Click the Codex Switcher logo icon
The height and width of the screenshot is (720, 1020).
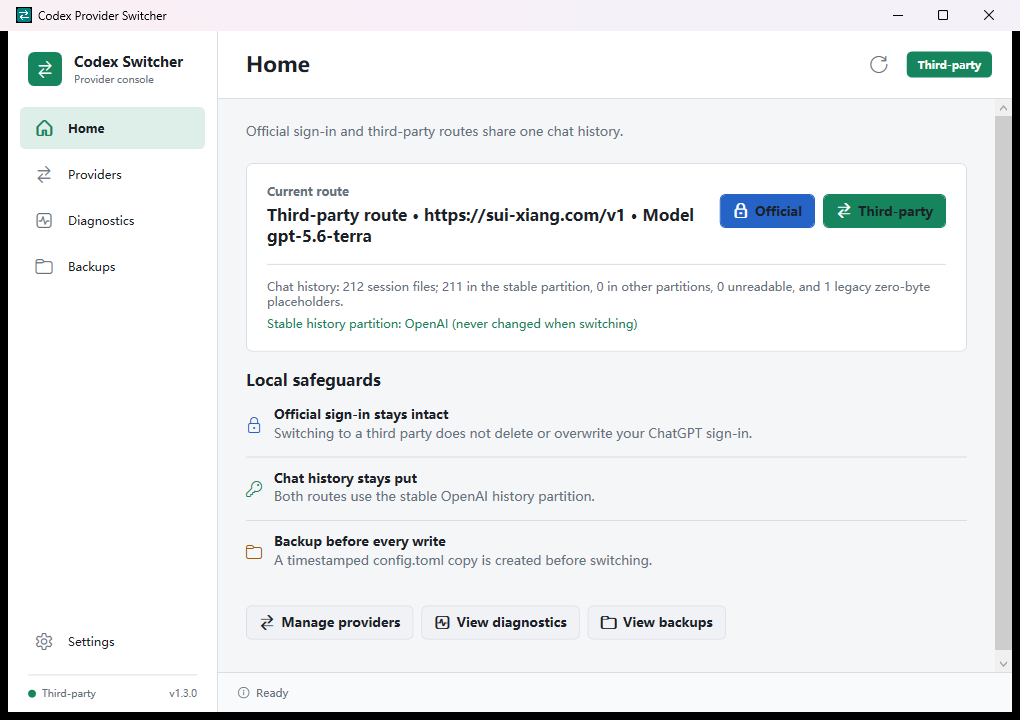[45, 69]
